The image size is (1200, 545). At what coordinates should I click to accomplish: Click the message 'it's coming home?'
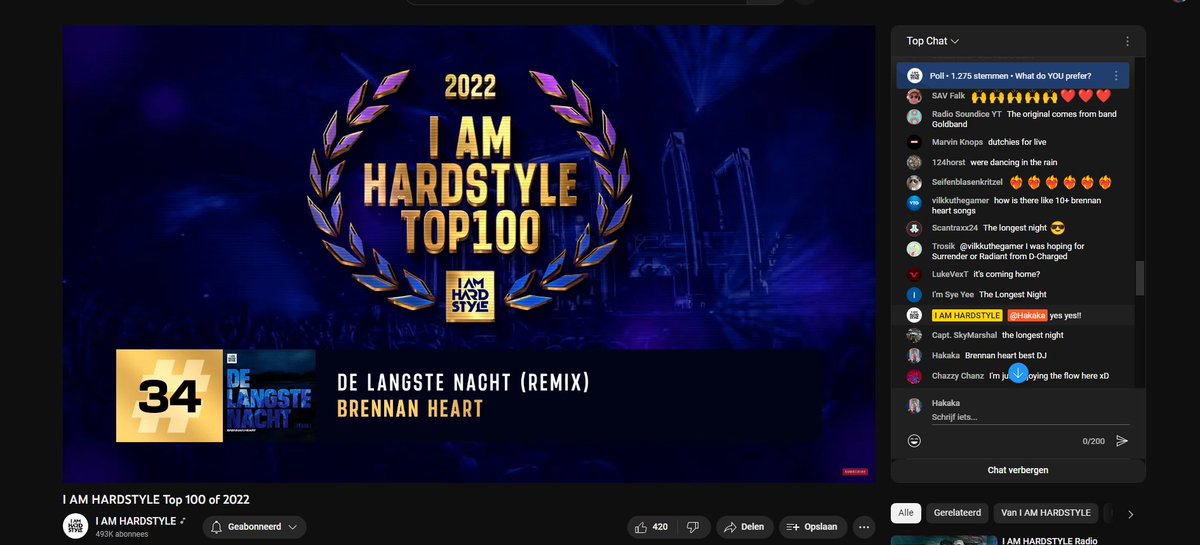(1007, 274)
